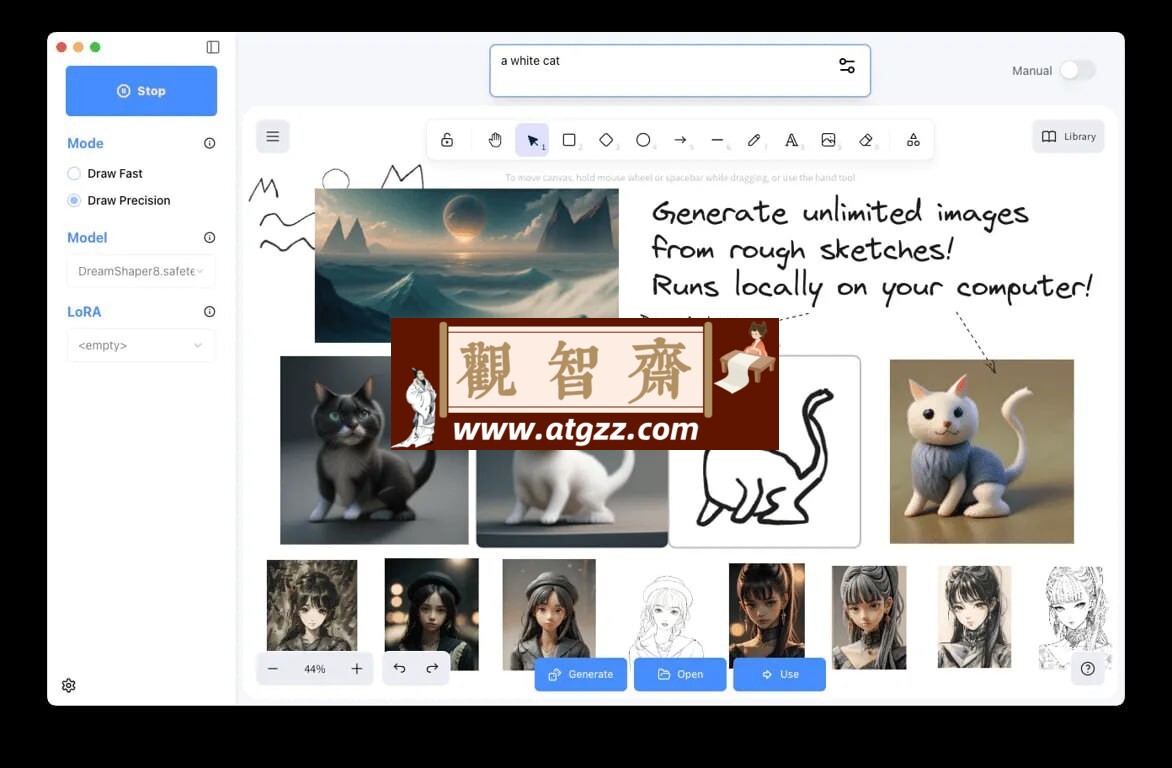Open the help question mark icon

tap(1088, 669)
